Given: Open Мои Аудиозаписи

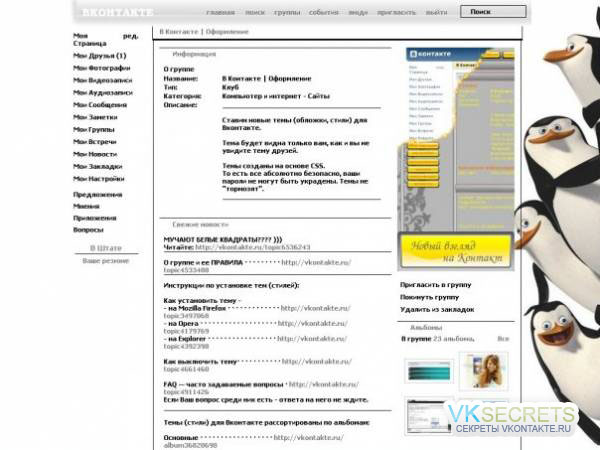Looking at the screenshot, I should coord(103,93).
